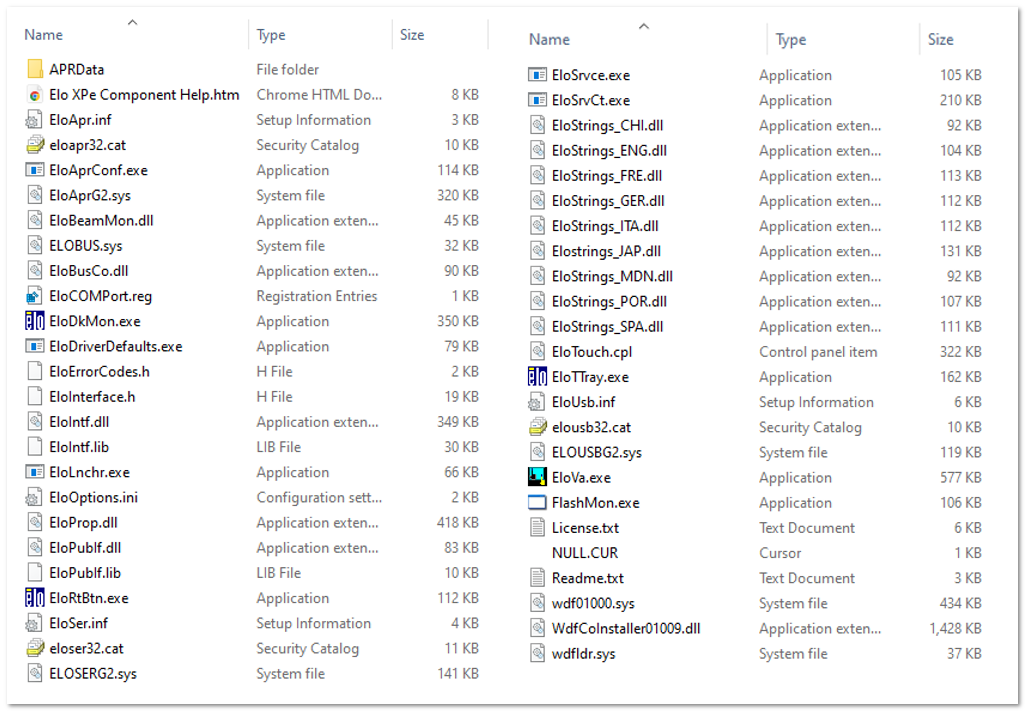This screenshot has width=1025, height=711.
Task: Sort the left file list by Type header
Action: click(x=271, y=35)
